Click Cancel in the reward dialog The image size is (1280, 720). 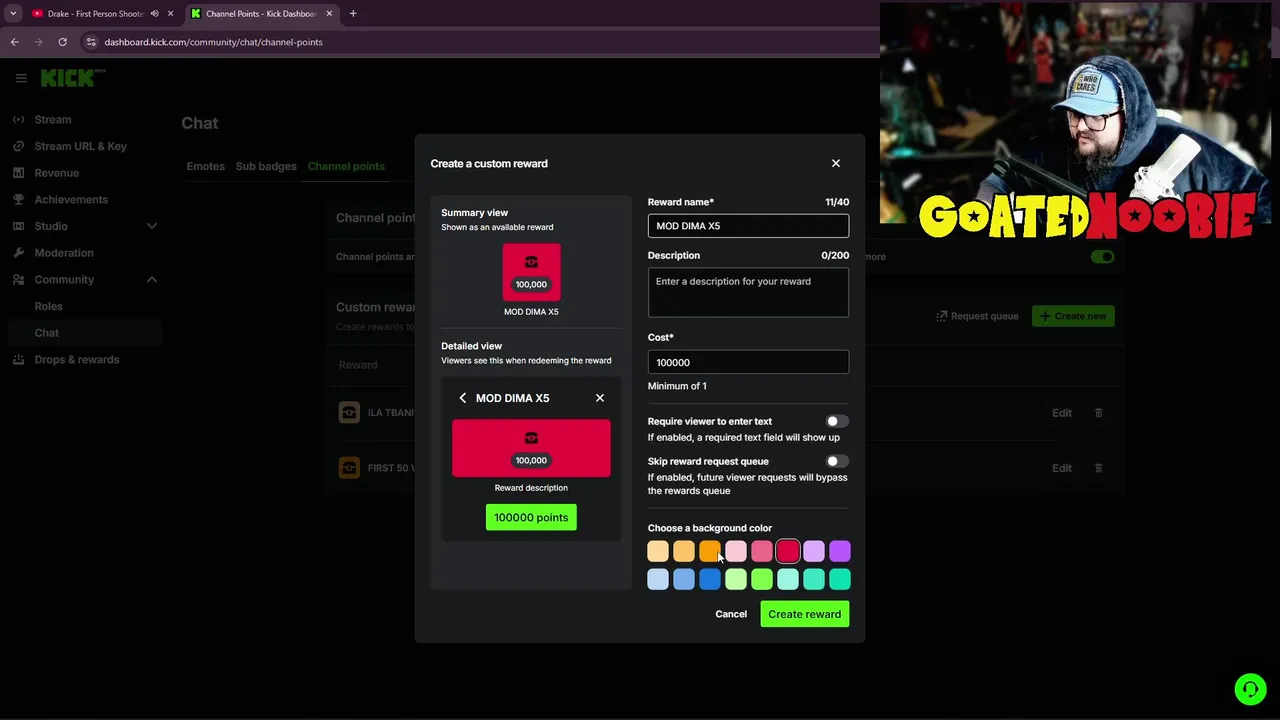[x=731, y=614]
